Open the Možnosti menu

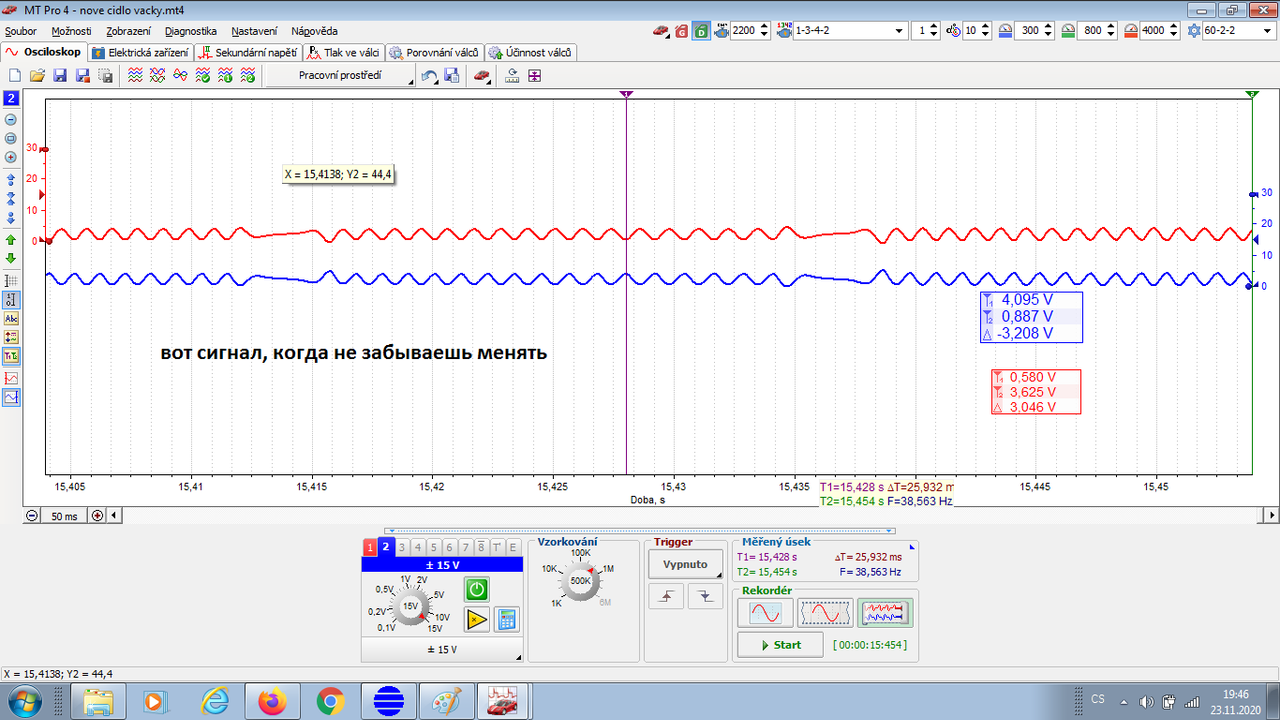pyautogui.click(x=71, y=31)
